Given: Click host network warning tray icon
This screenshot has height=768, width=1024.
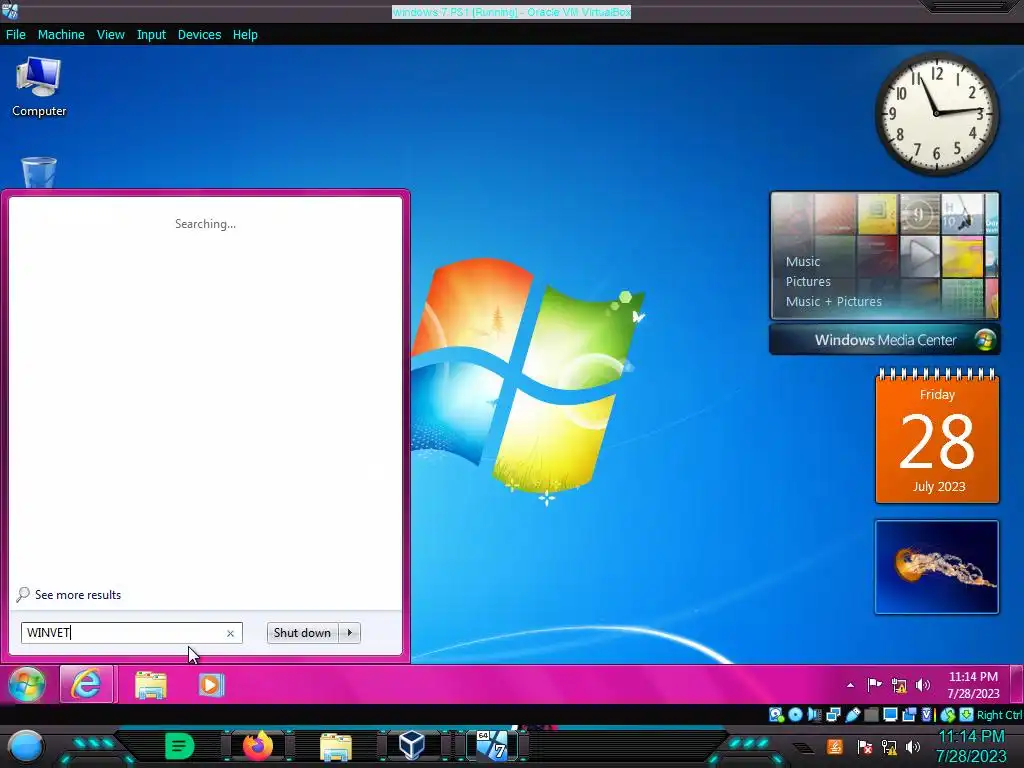Looking at the screenshot, I should [889, 747].
